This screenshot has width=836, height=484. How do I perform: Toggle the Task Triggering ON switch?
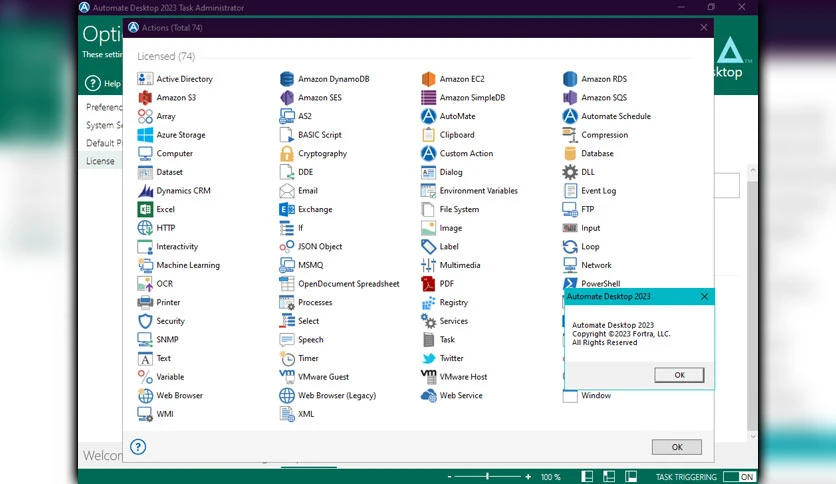[739, 477]
